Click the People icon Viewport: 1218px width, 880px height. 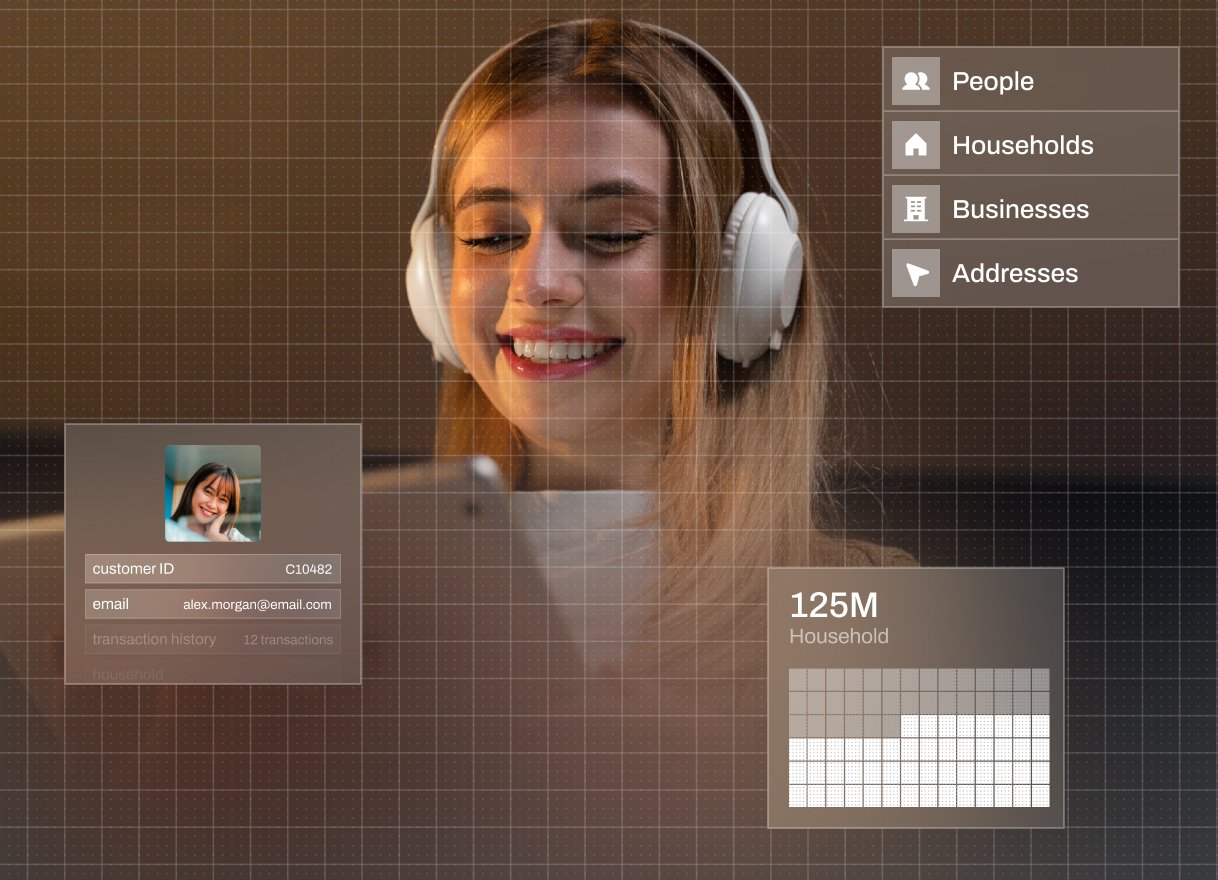pos(916,81)
